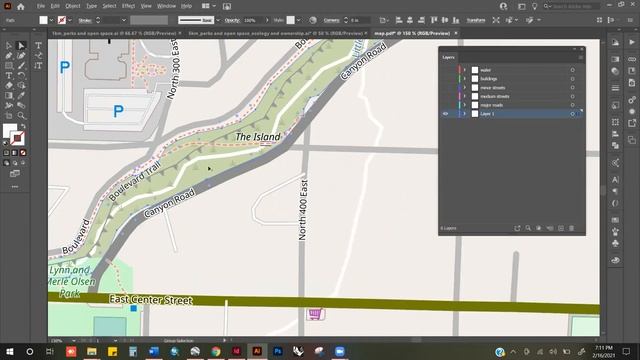Expand the medium streets layer

click(x=464, y=96)
